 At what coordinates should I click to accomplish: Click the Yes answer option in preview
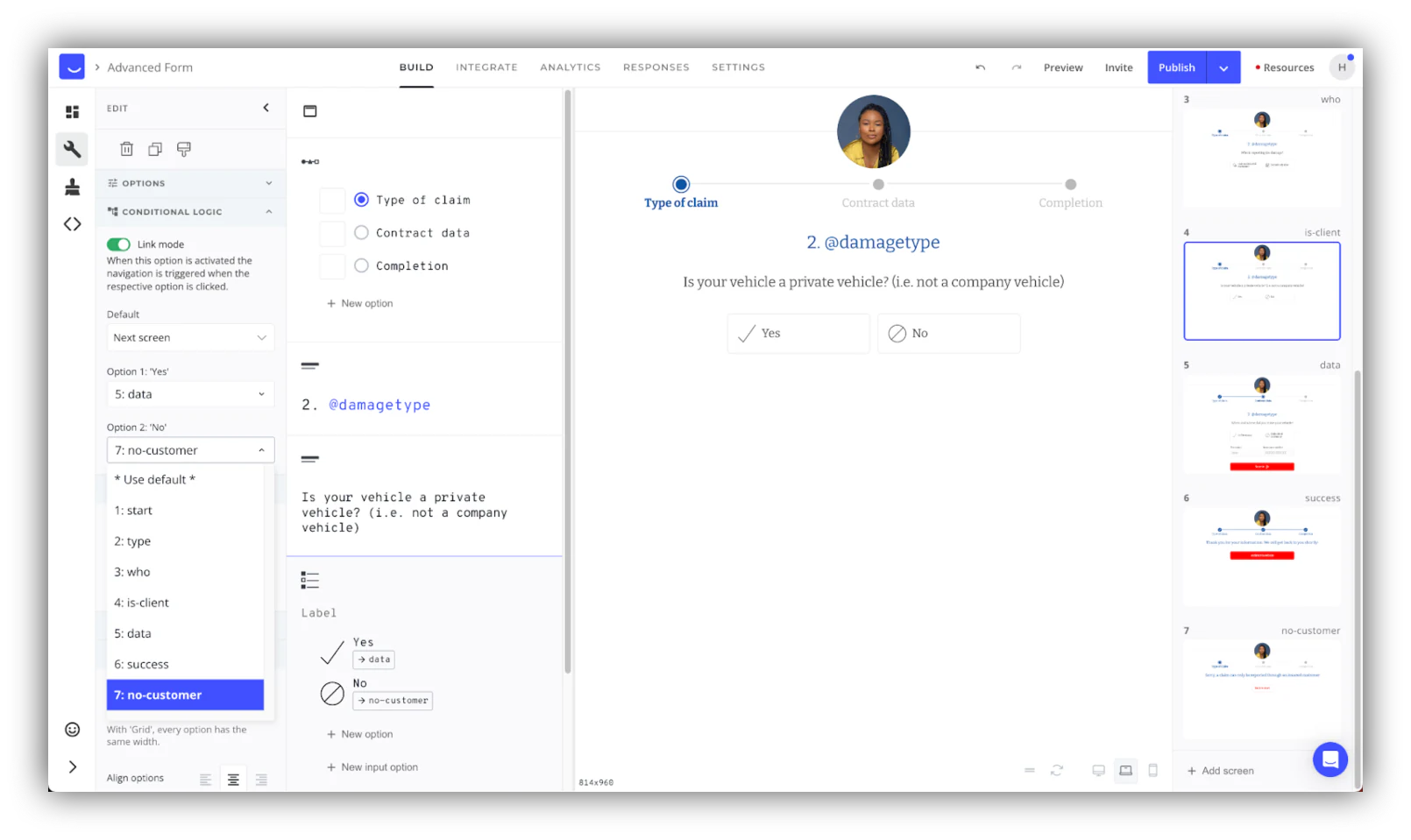point(798,334)
